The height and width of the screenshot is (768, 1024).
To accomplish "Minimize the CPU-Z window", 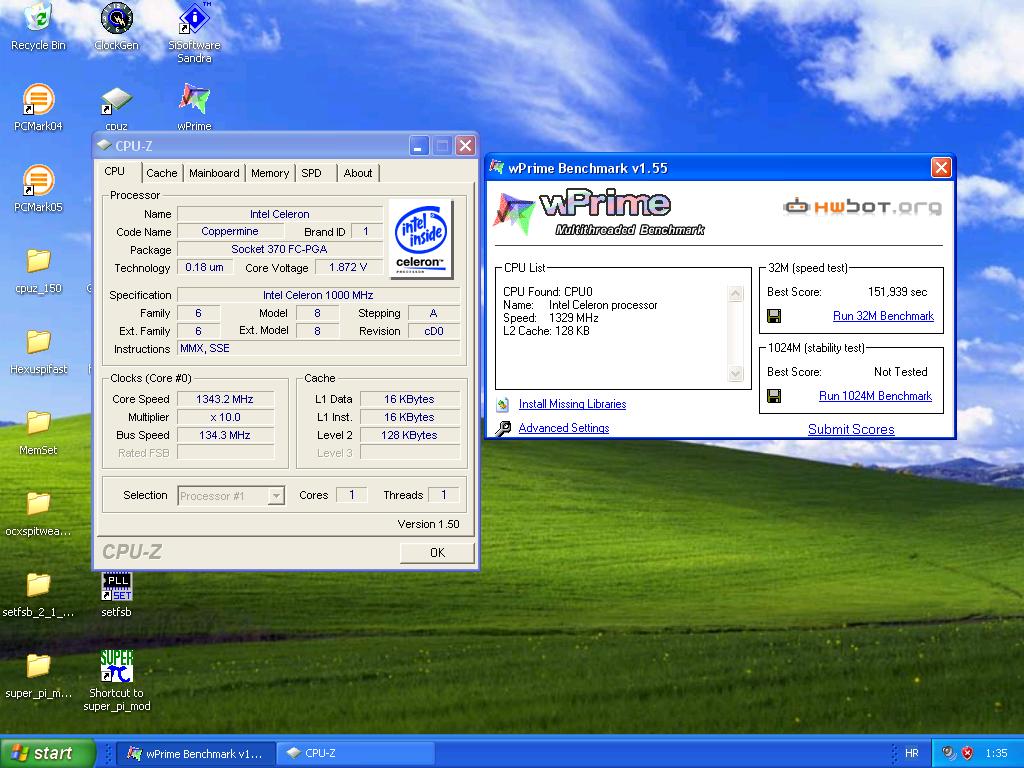I will click(x=419, y=146).
